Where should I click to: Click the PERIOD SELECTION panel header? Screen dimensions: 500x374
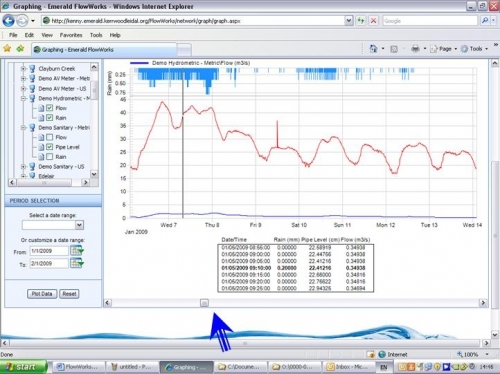(53, 201)
